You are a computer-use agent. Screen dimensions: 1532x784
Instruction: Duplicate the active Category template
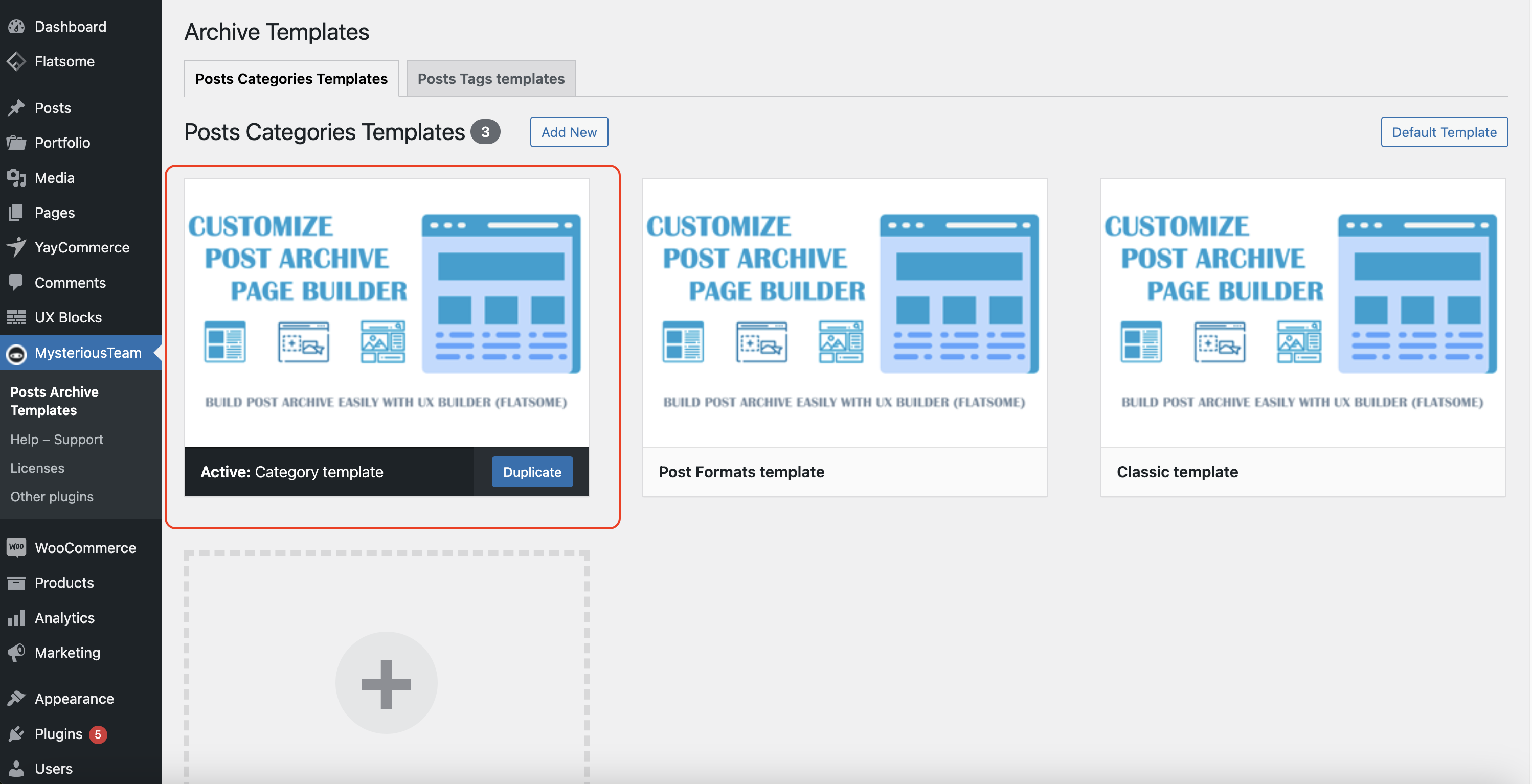pyautogui.click(x=532, y=472)
